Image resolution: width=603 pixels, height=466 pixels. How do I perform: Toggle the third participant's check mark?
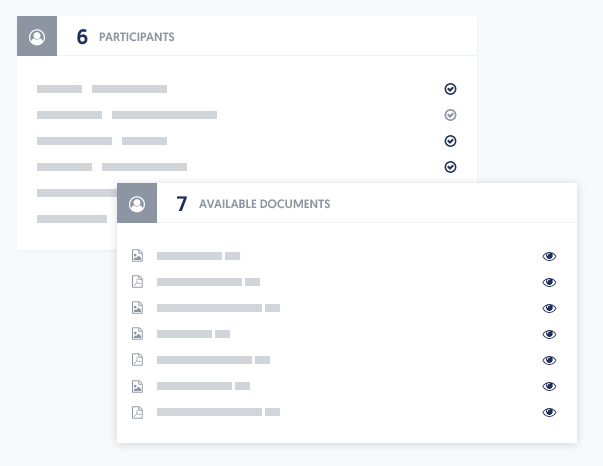[450, 141]
